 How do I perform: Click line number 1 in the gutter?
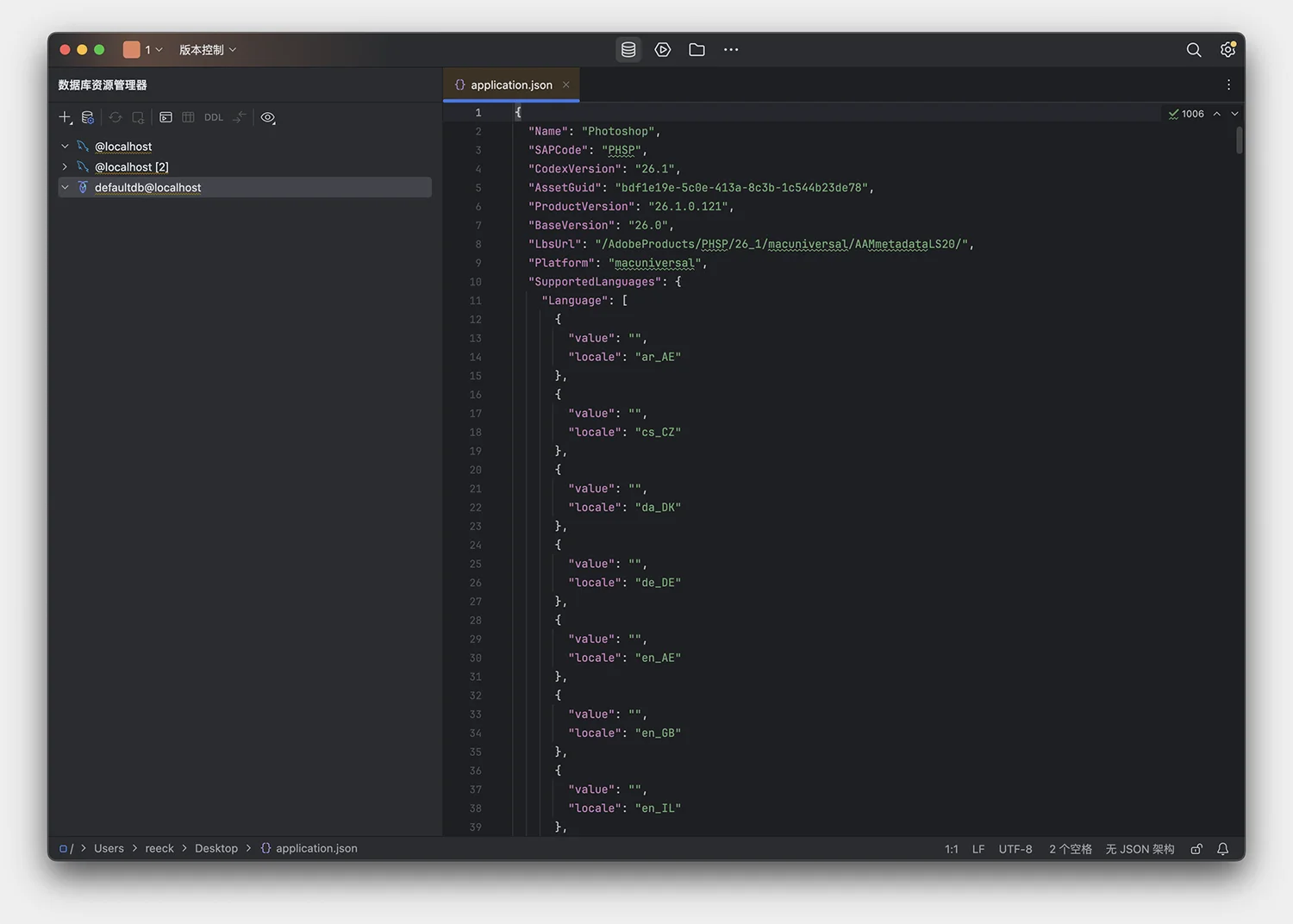(478, 113)
